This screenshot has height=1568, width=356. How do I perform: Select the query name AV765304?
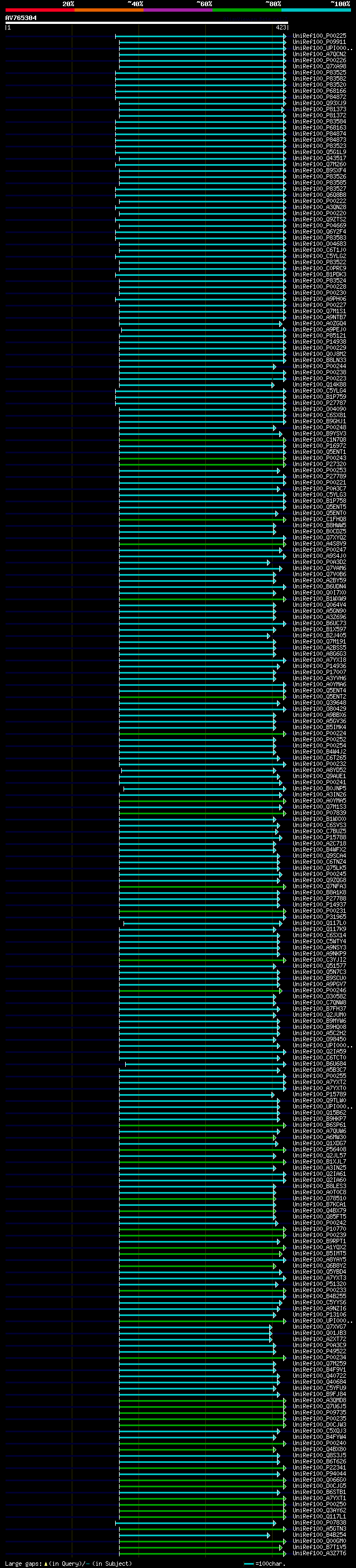pos(21,18)
